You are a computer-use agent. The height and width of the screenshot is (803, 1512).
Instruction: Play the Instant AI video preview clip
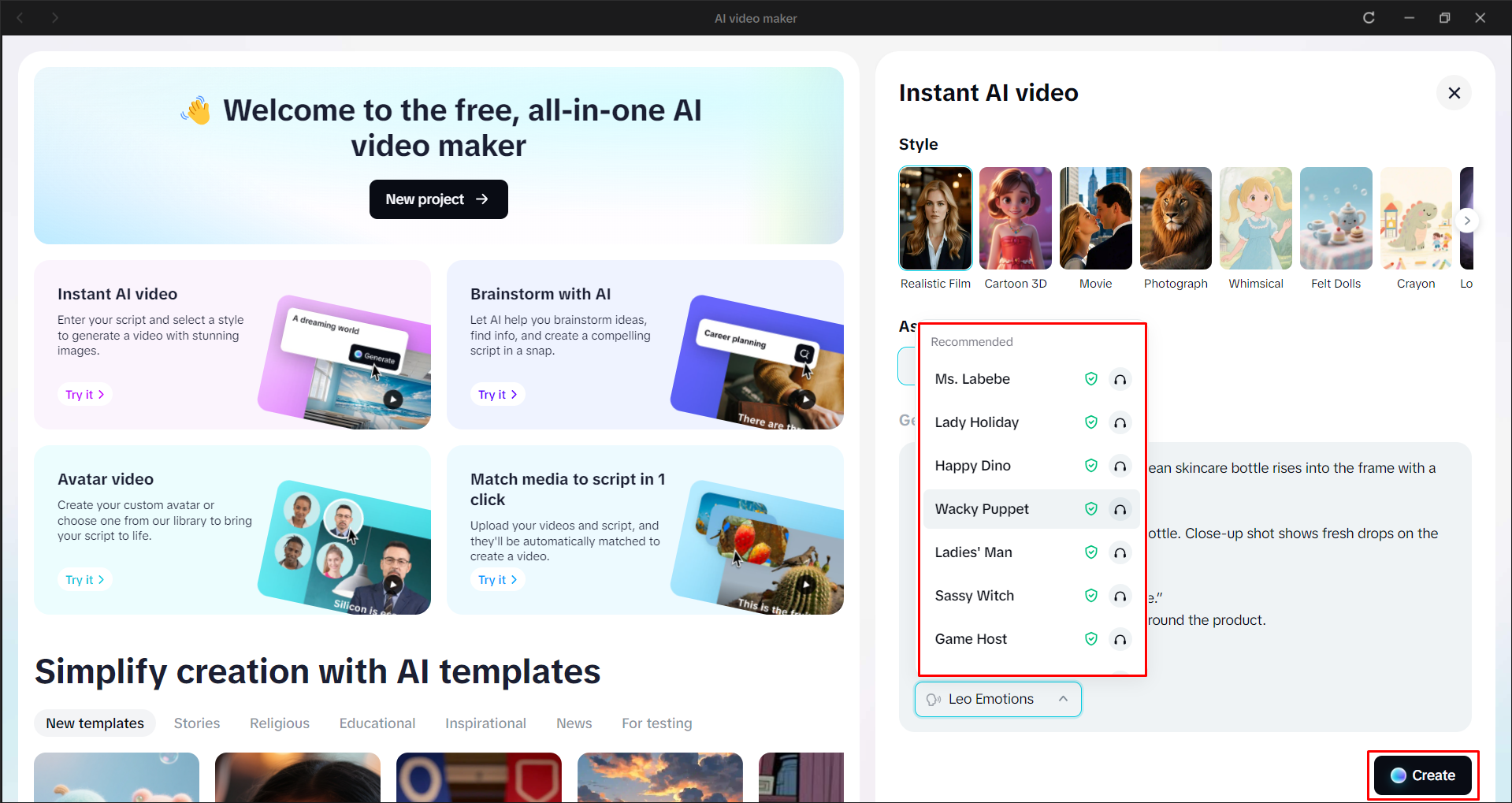pos(392,400)
